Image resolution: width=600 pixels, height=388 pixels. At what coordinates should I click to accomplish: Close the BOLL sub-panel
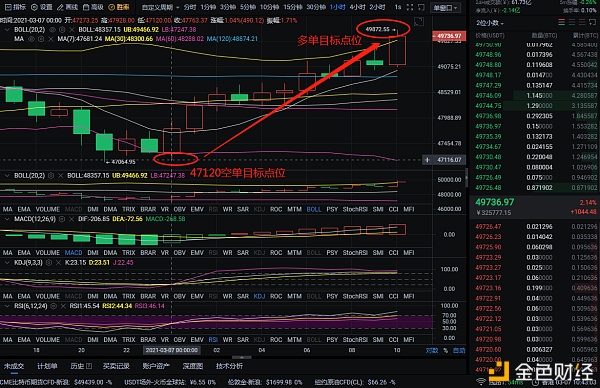point(60,175)
